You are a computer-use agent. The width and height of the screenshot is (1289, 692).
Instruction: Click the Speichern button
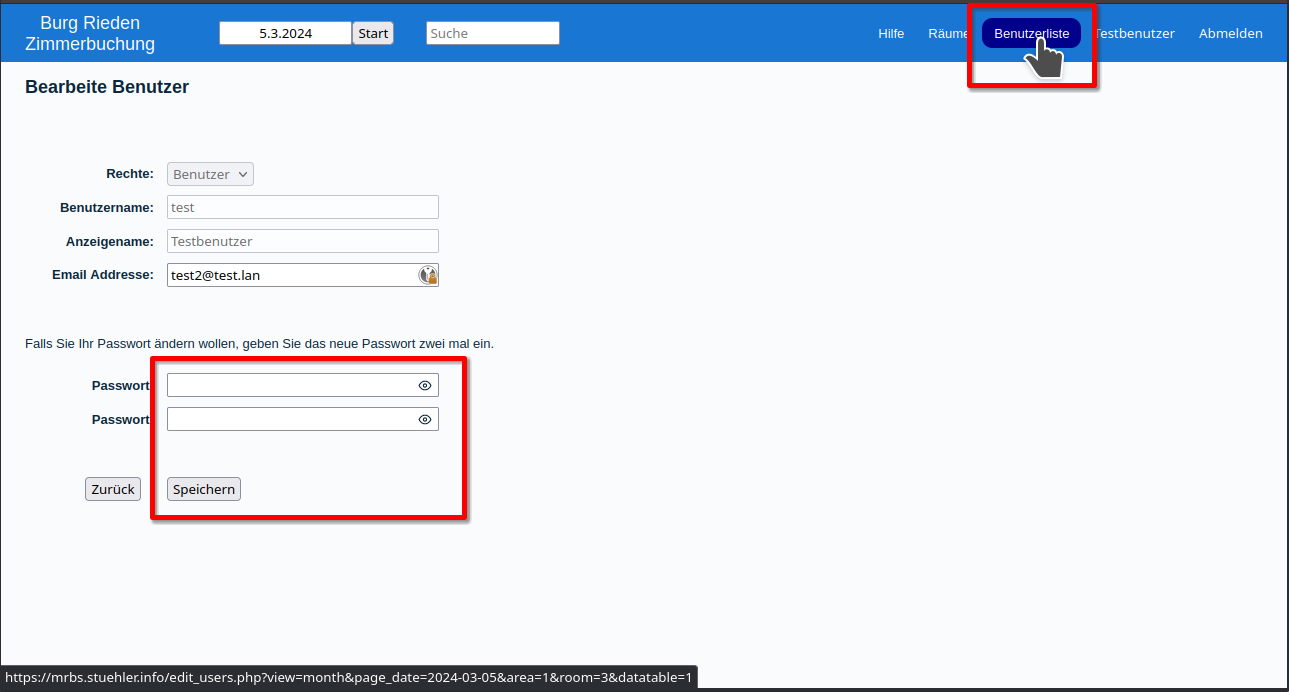tap(204, 489)
